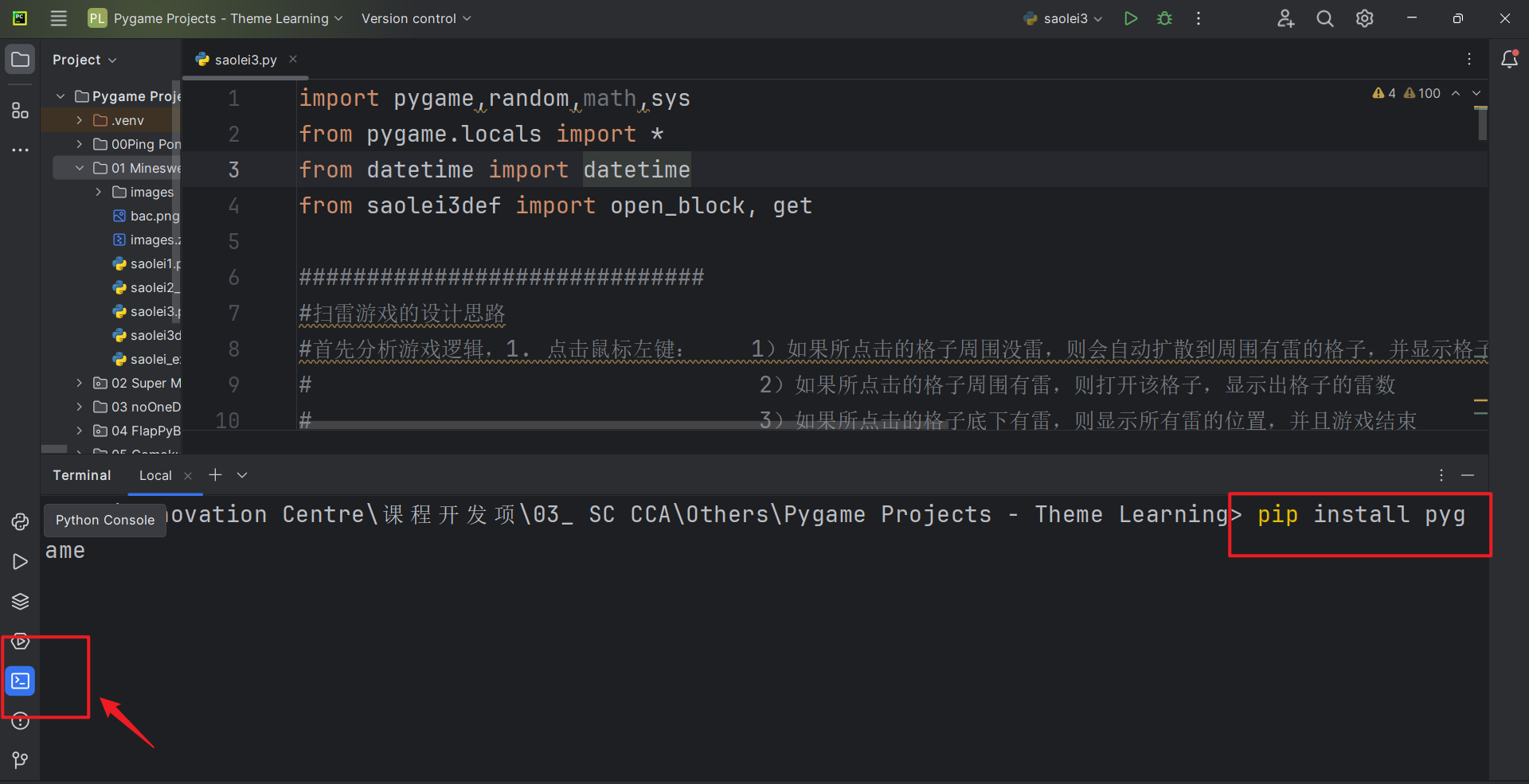Select saolei3d file in project tree
This screenshot has height=784, width=1529.
(147, 335)
